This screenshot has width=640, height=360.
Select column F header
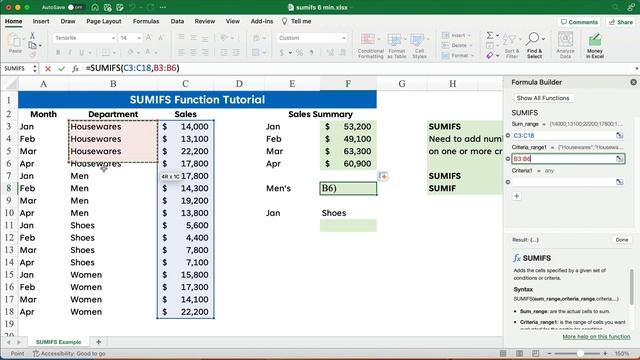click(348, 84)
